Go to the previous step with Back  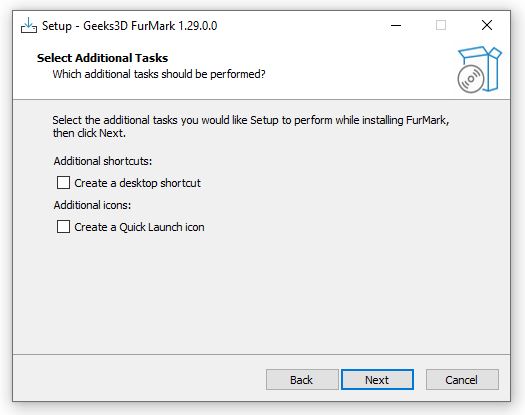coord(302,379)
